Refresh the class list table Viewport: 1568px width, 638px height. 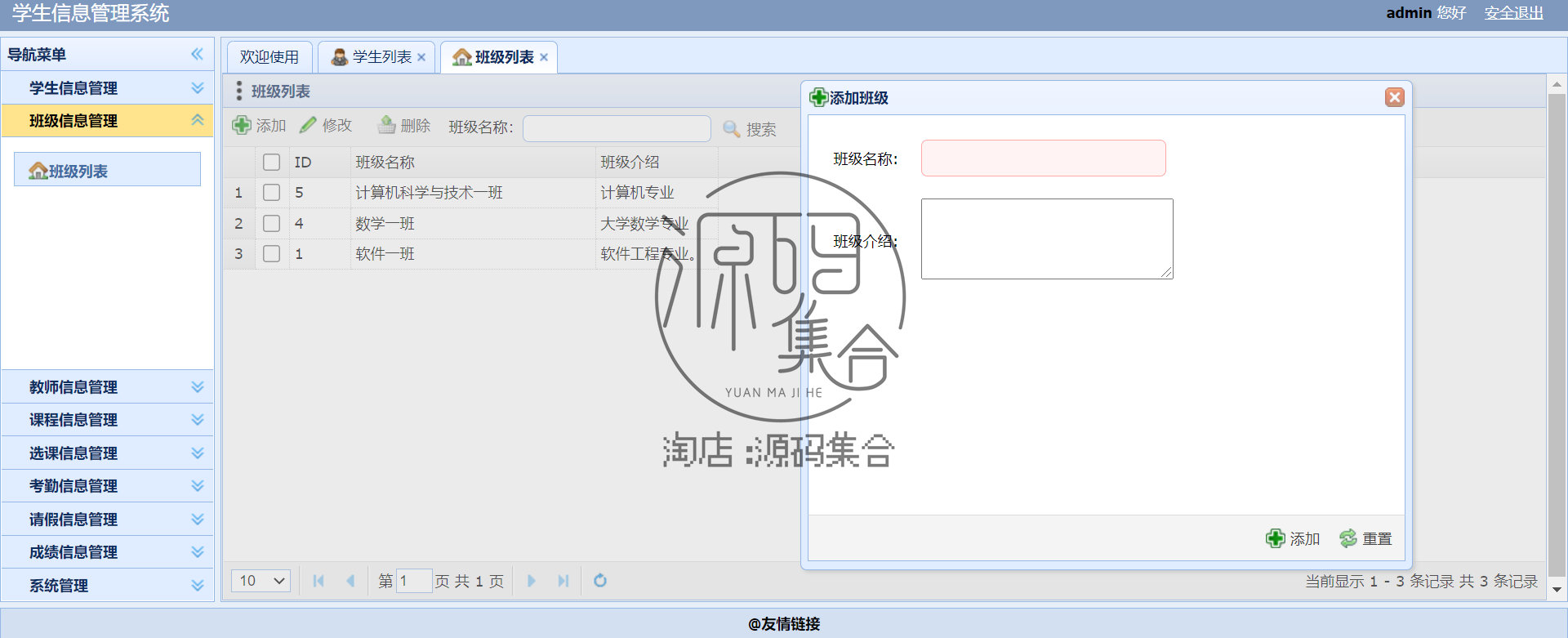pos(600,581)
